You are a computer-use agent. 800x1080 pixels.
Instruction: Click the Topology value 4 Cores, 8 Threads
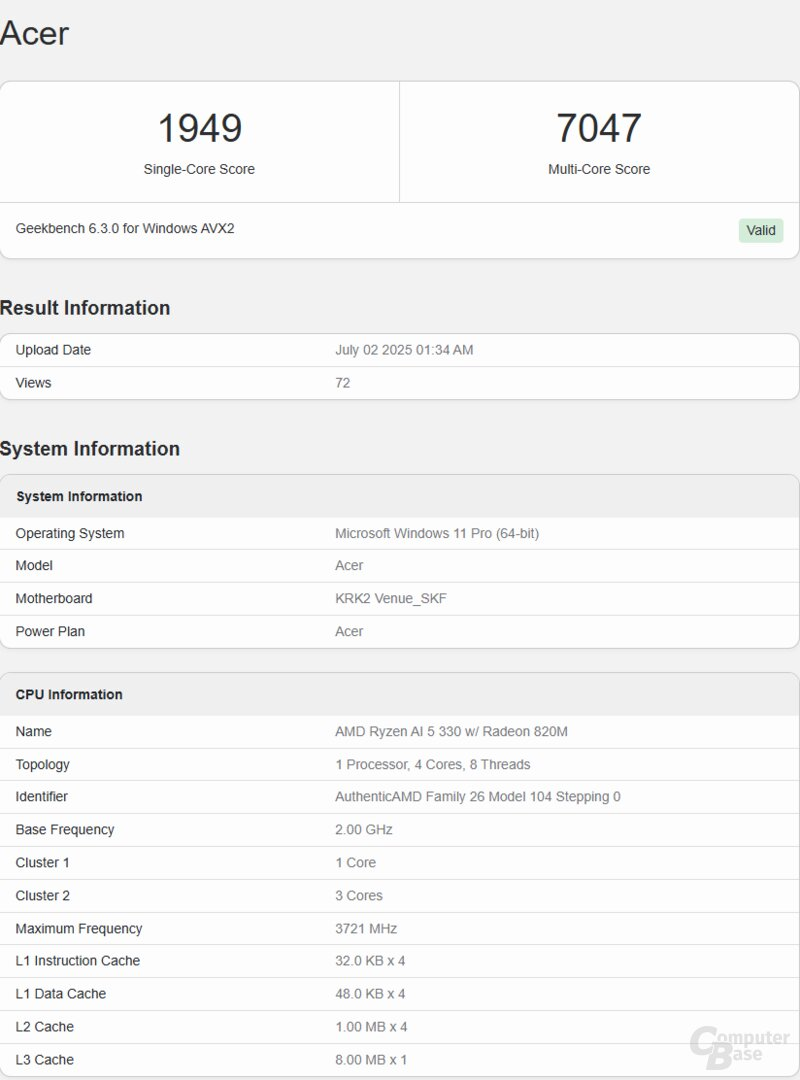pyautogui.click(x=433, y=764)
